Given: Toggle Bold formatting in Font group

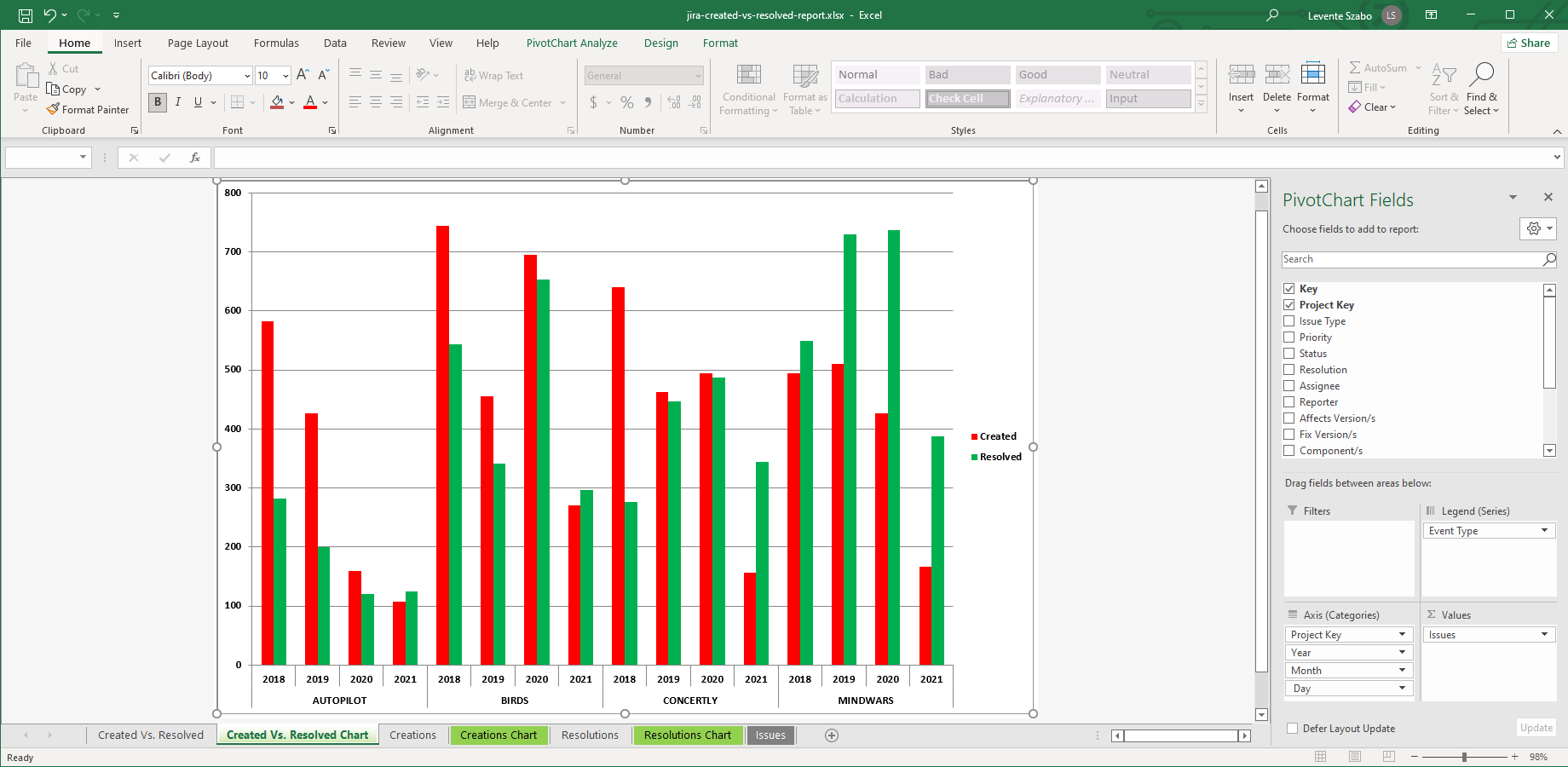Looking at the screenshot, I should (x=158, y=102).
